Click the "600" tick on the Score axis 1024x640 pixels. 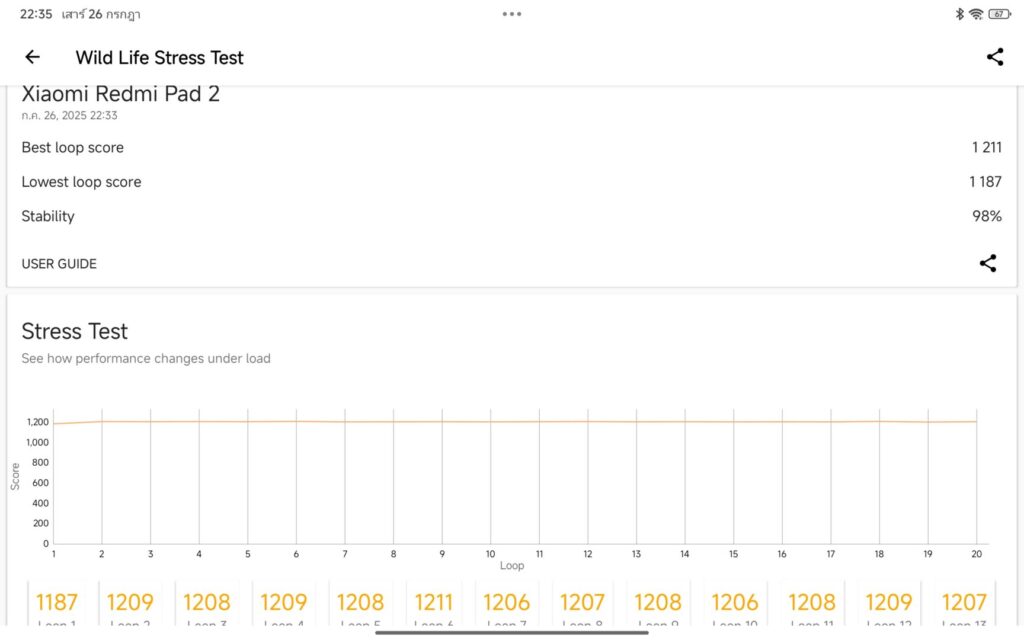40,483
